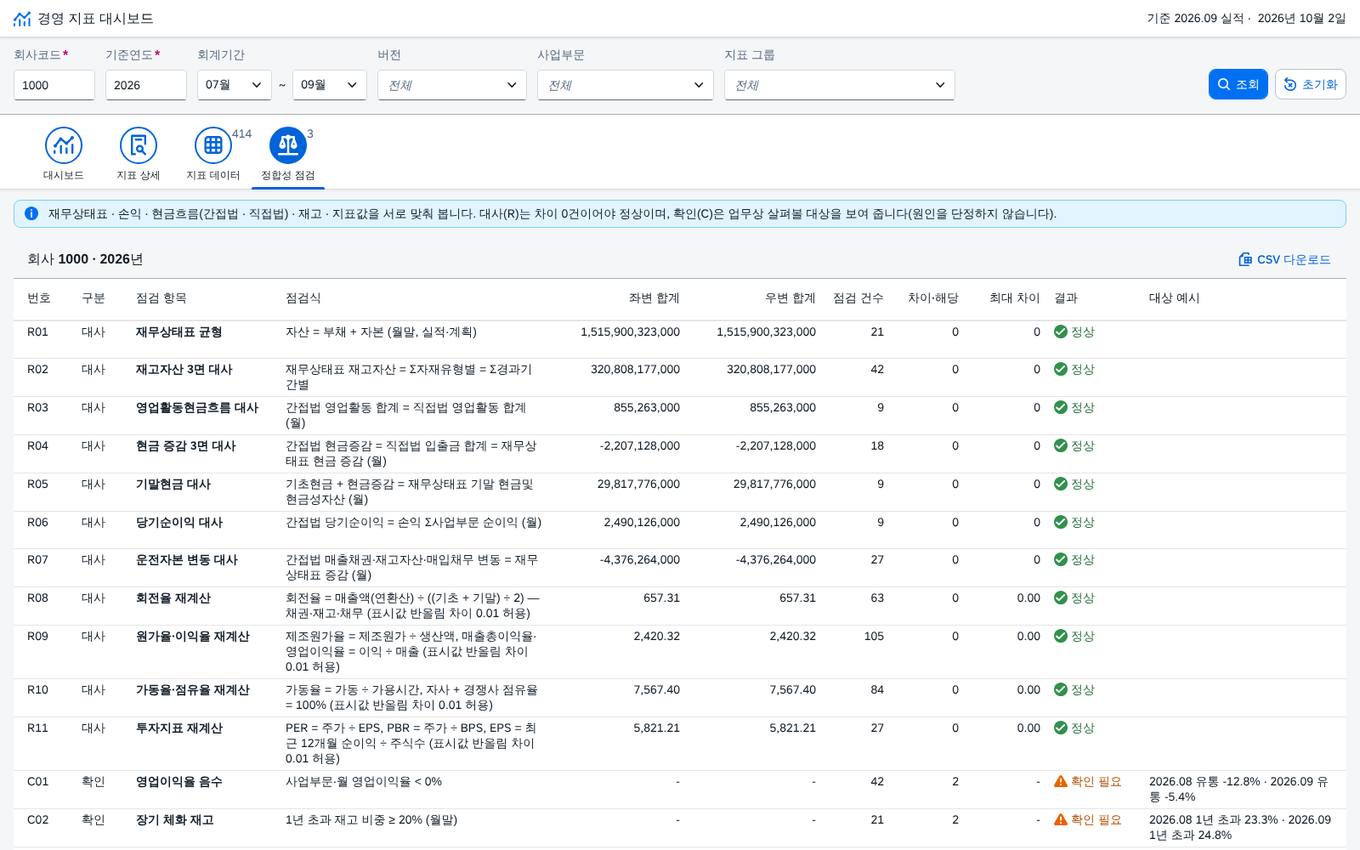
Task: Select the 영업활동현금흐름 대사 row item
Action: (197, 408)
